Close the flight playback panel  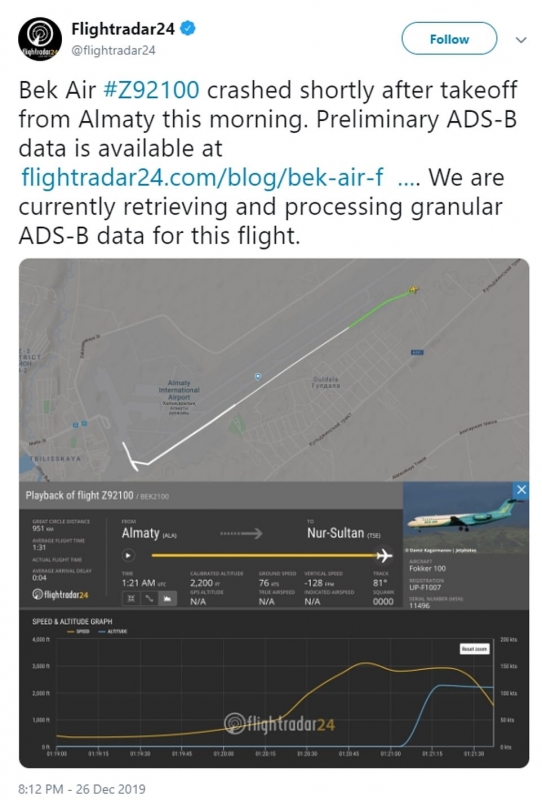pos(521,490)
